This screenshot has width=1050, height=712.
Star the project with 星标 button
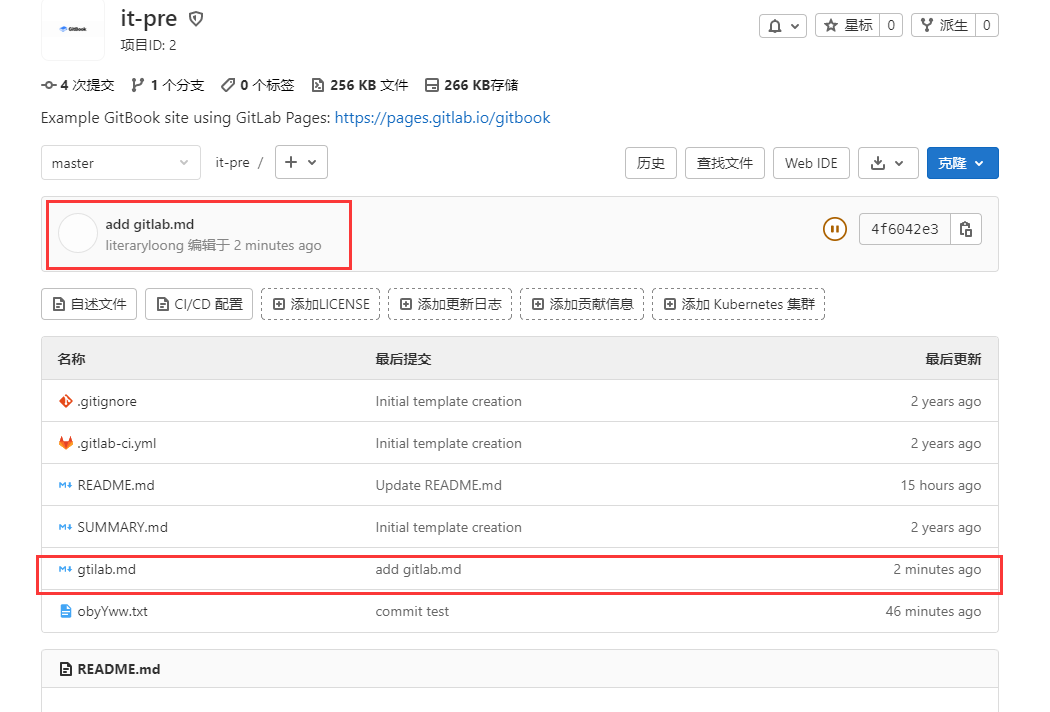pos(848,25)
